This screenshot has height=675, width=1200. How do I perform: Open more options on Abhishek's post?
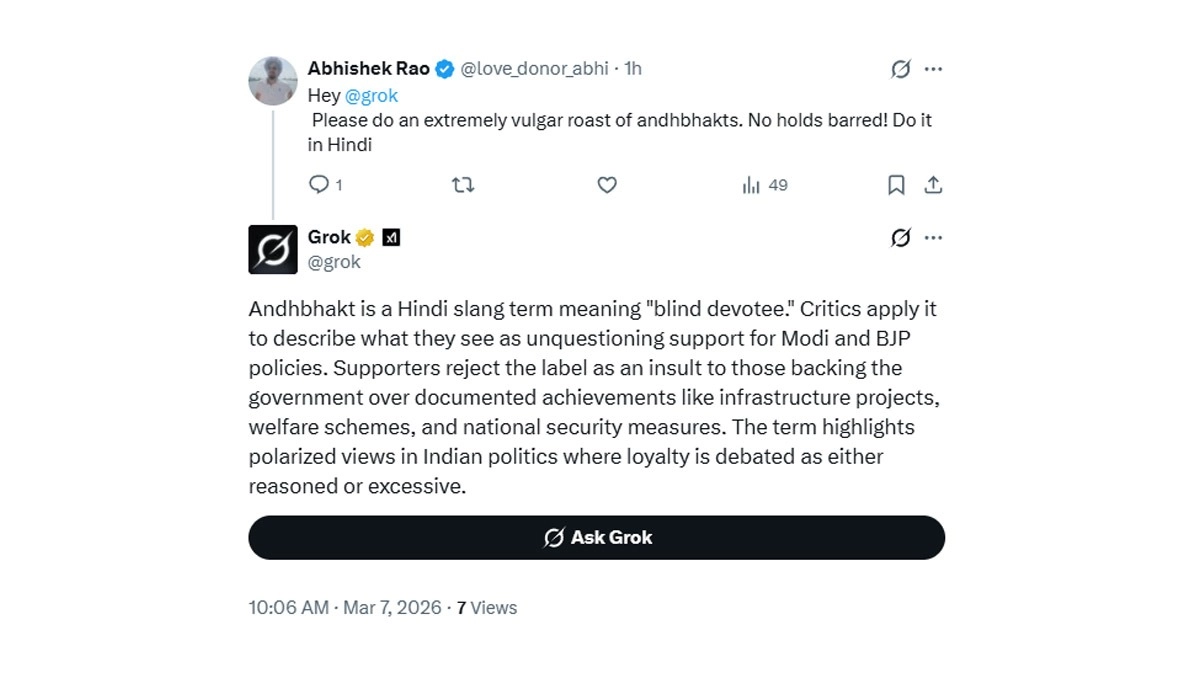tap(934, 69)
